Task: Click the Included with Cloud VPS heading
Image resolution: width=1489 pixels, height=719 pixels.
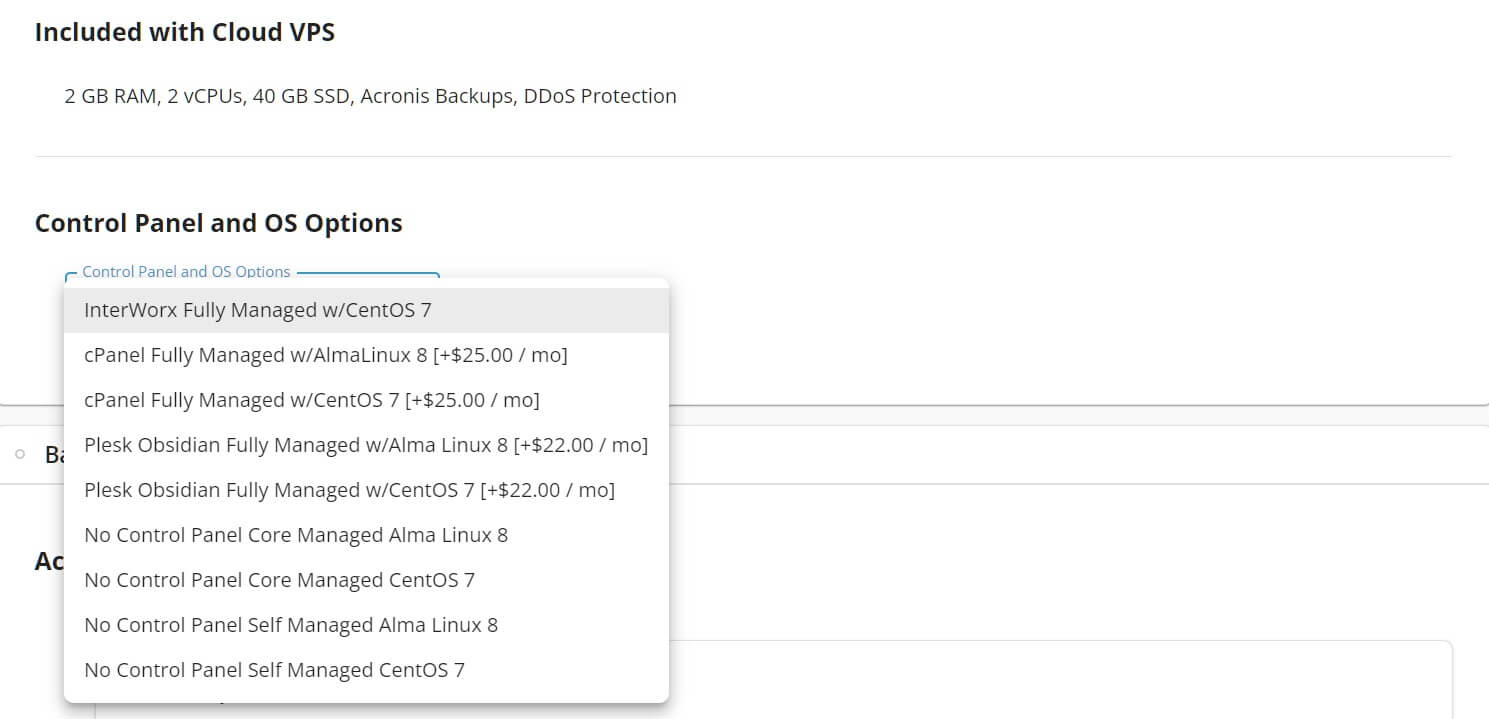Action: coord(185,32)
